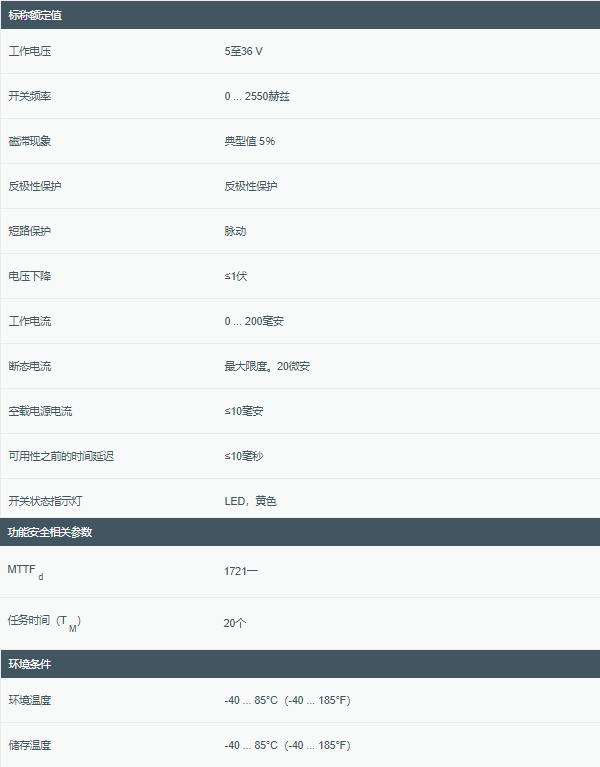Click the 磁滞现象 row label
Viewport: 600px width, 767px height.
pos(29,141)
